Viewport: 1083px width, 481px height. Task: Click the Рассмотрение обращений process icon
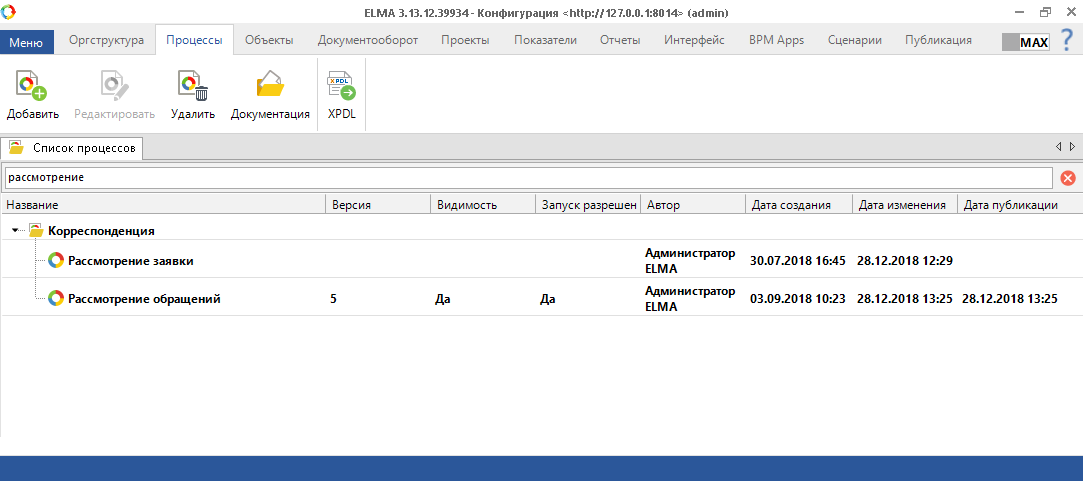pos(56,298)
